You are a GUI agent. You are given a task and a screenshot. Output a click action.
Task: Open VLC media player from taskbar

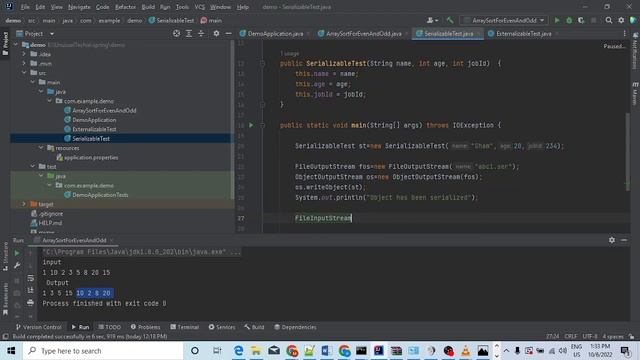pyautogui.click(x=466, y=351)
